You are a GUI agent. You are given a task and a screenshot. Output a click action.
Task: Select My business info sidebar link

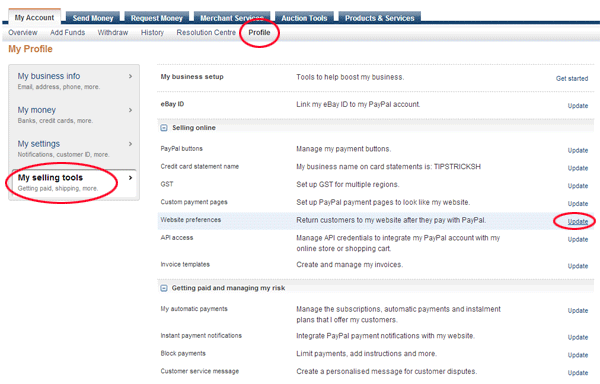(49, 76)
